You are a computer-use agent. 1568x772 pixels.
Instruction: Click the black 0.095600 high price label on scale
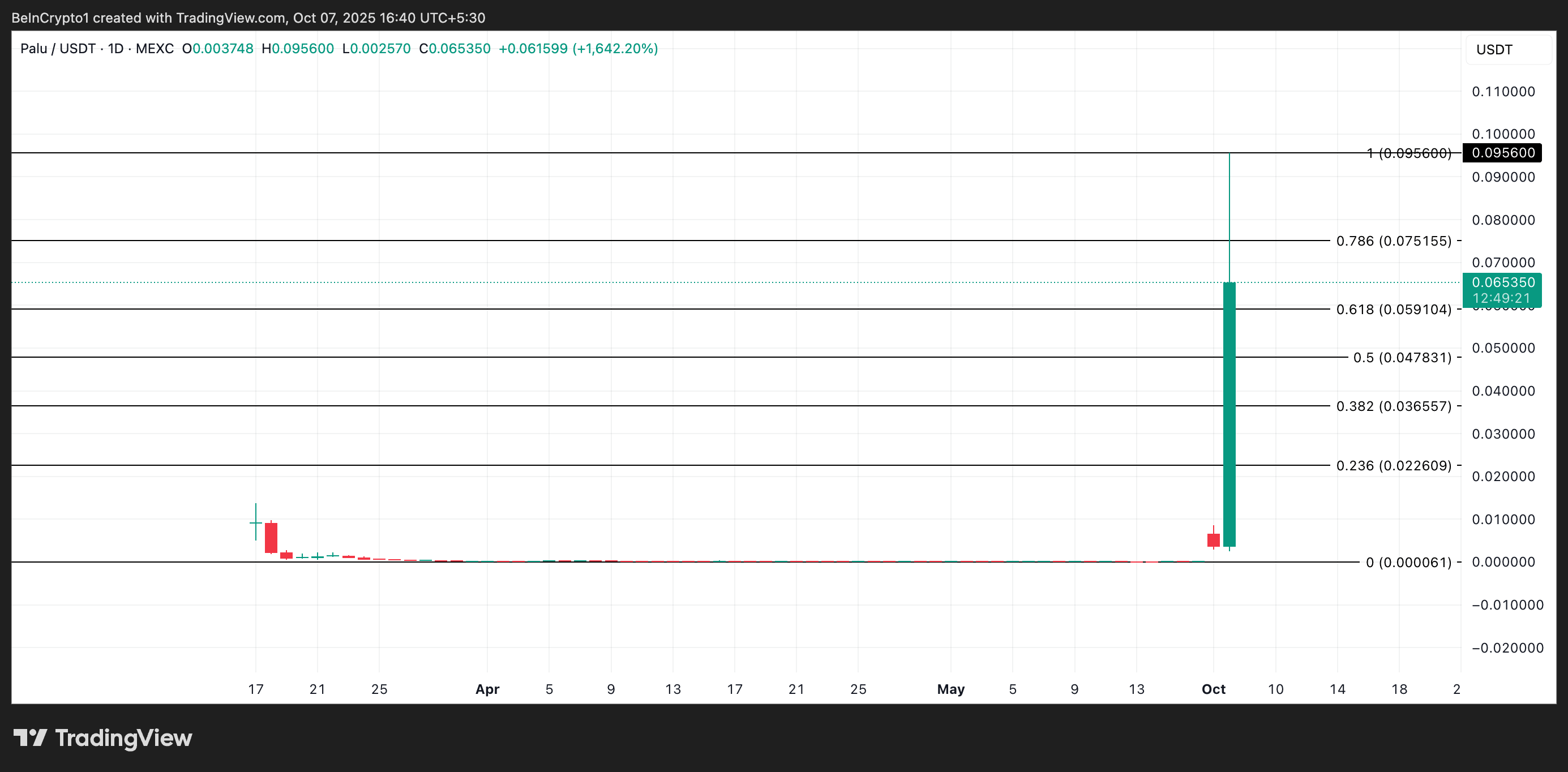click(1502, 153)
